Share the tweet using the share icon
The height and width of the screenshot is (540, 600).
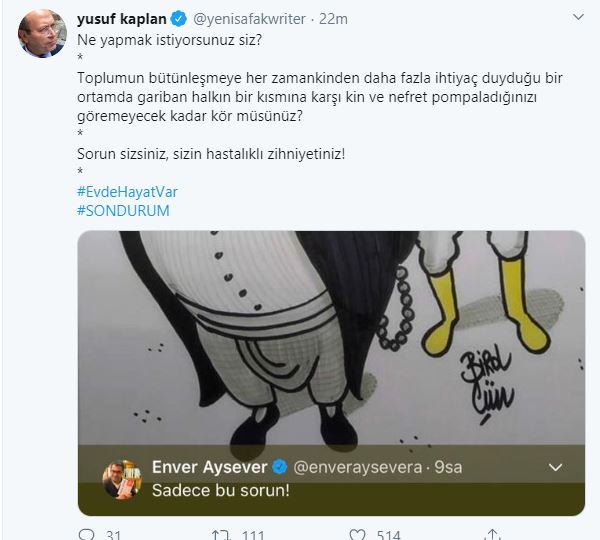click(491, 535)
